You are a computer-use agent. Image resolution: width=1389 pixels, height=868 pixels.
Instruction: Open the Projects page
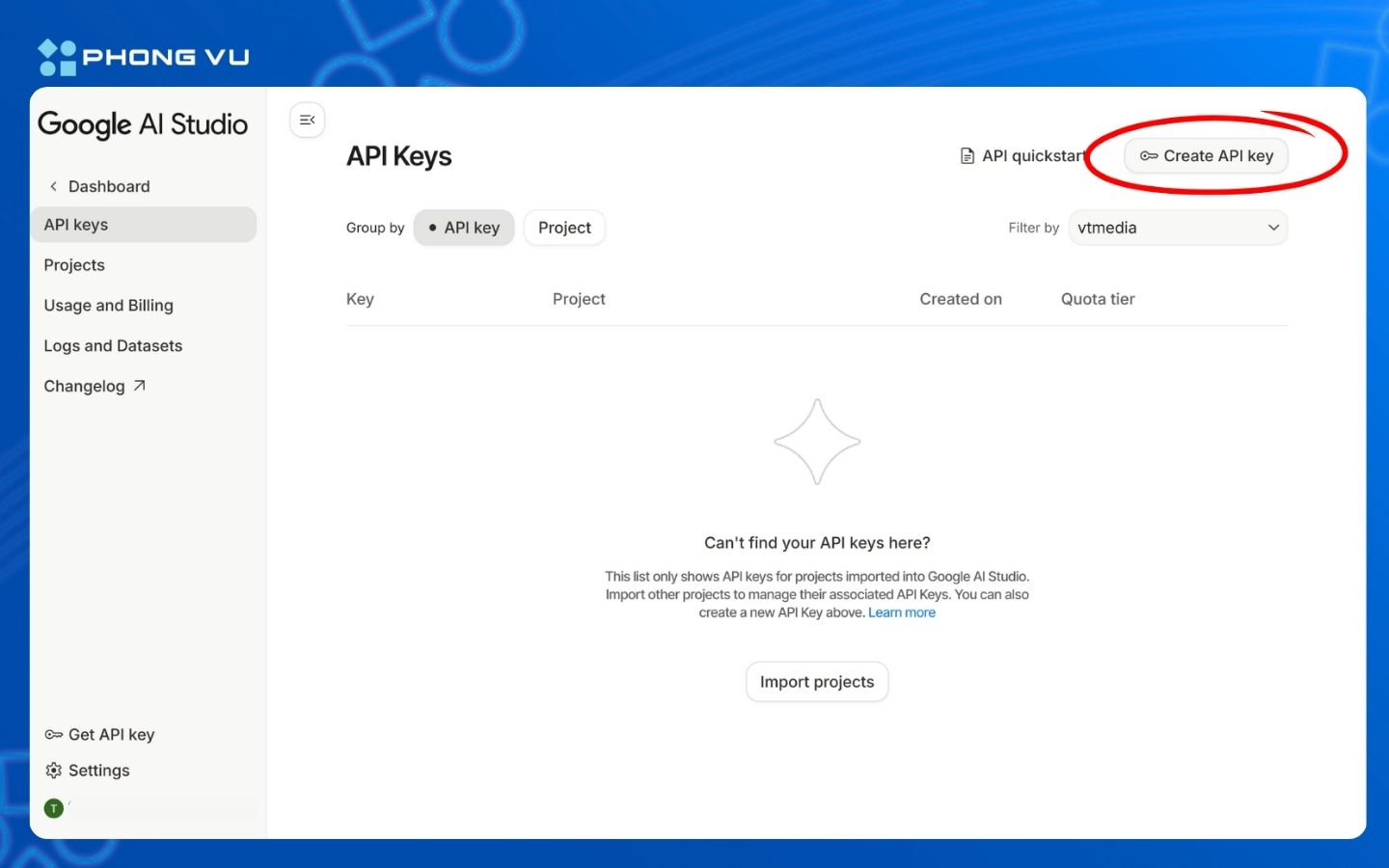[x=74, y=265]
